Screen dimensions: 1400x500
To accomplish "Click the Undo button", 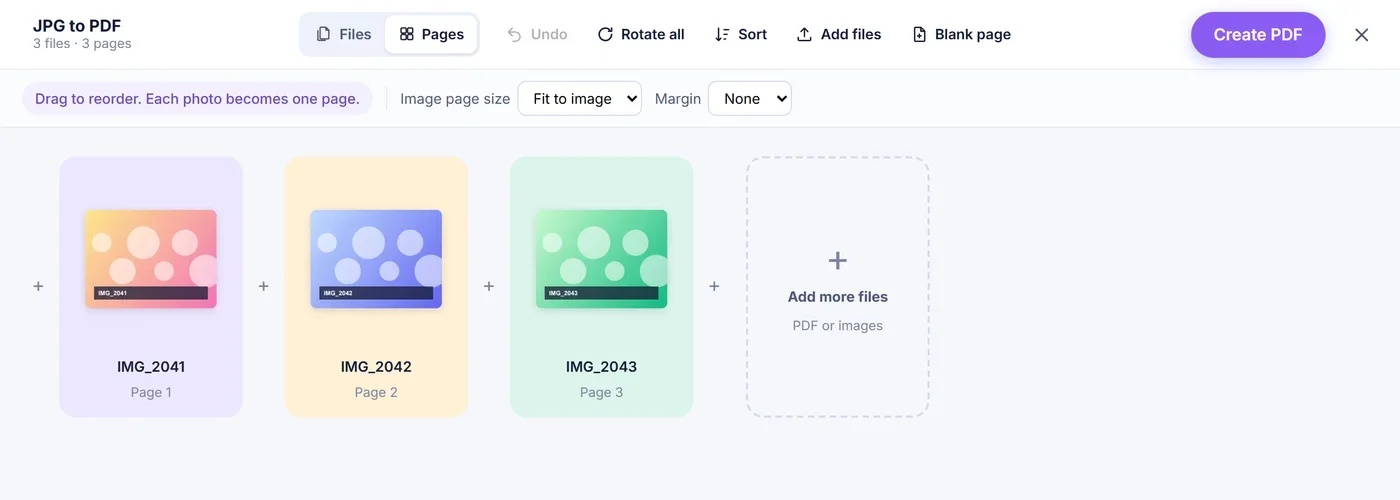I will [x=537, y=34].
